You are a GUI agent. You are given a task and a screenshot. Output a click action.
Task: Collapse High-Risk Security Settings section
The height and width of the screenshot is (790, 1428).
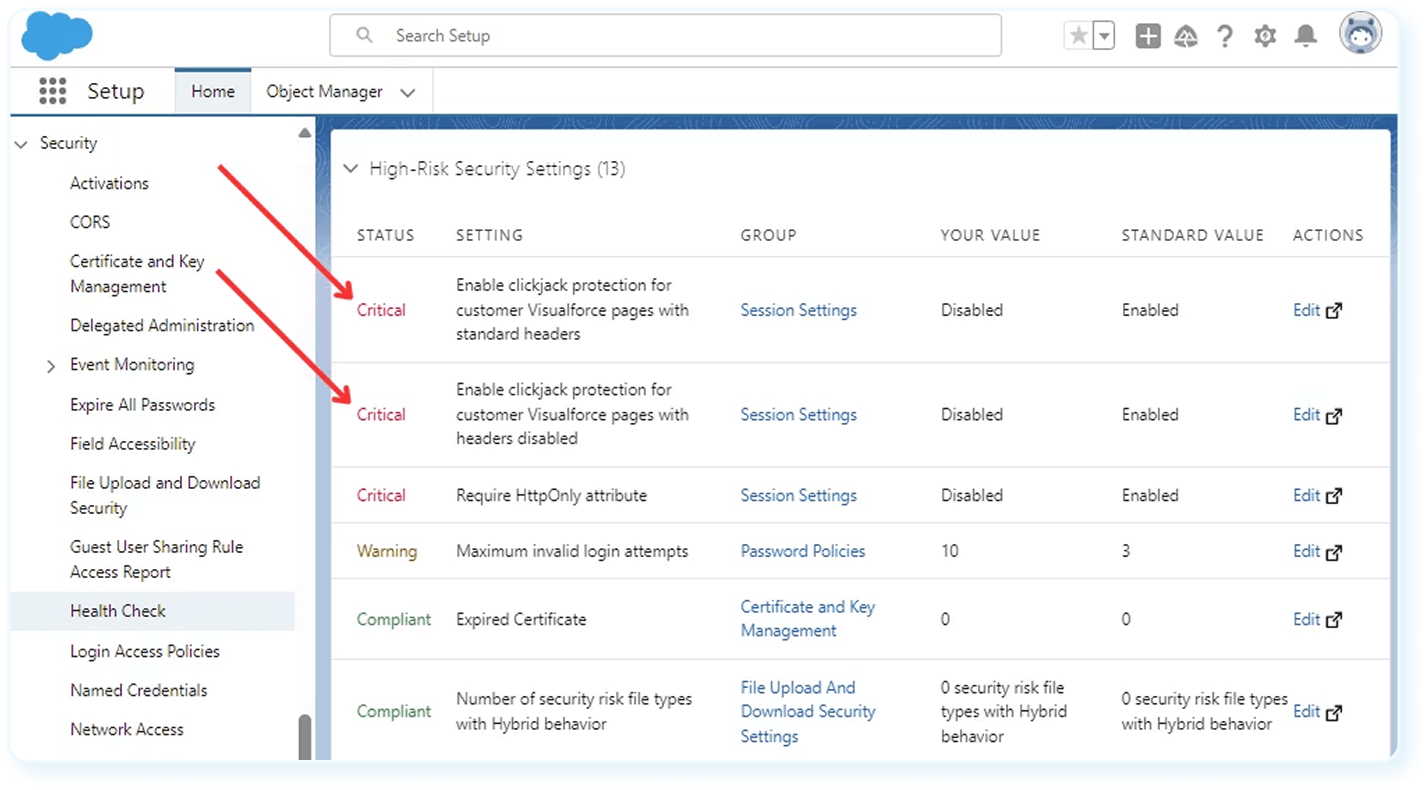(x=350, y=169)
